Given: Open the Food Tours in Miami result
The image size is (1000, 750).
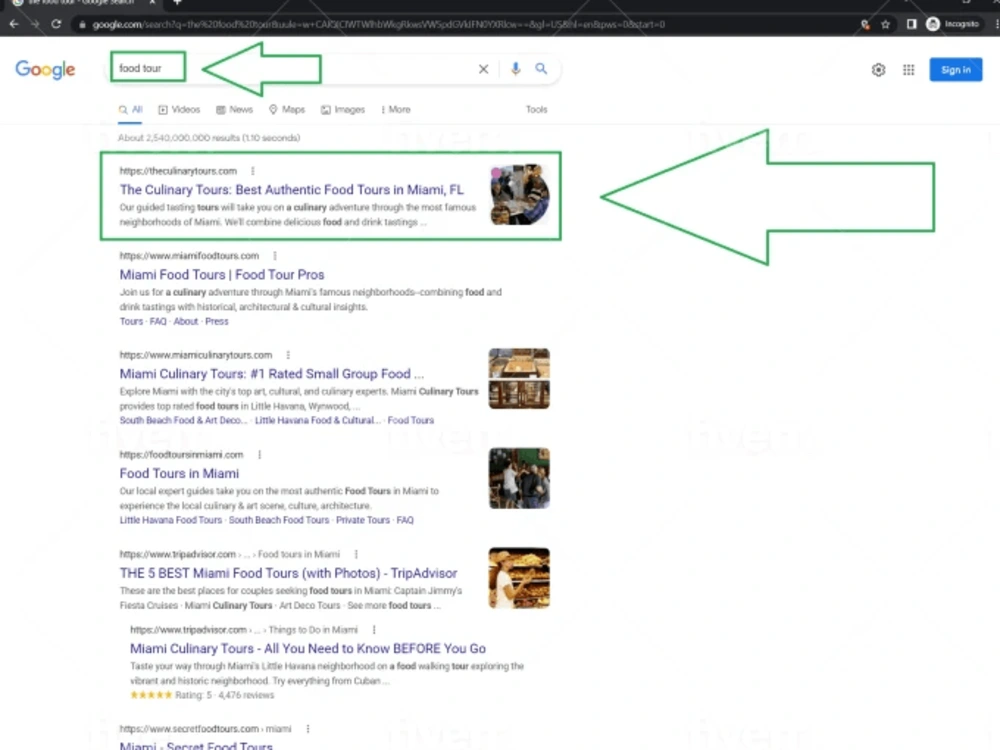Looking at the screenshot, I should coord(179,473).
